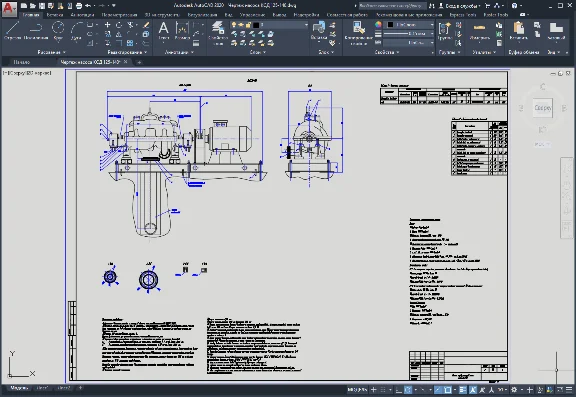Switch to the Вставка ribbon tab
The width and height of the screenshot is (576, 397).
point(55,15)
